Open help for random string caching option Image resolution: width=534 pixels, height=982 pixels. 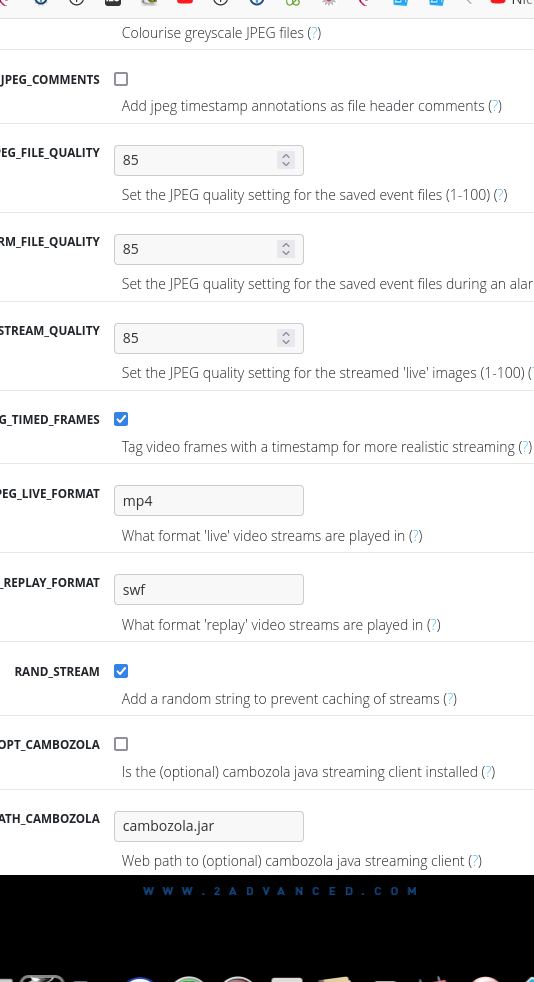[x=449, y=699]
